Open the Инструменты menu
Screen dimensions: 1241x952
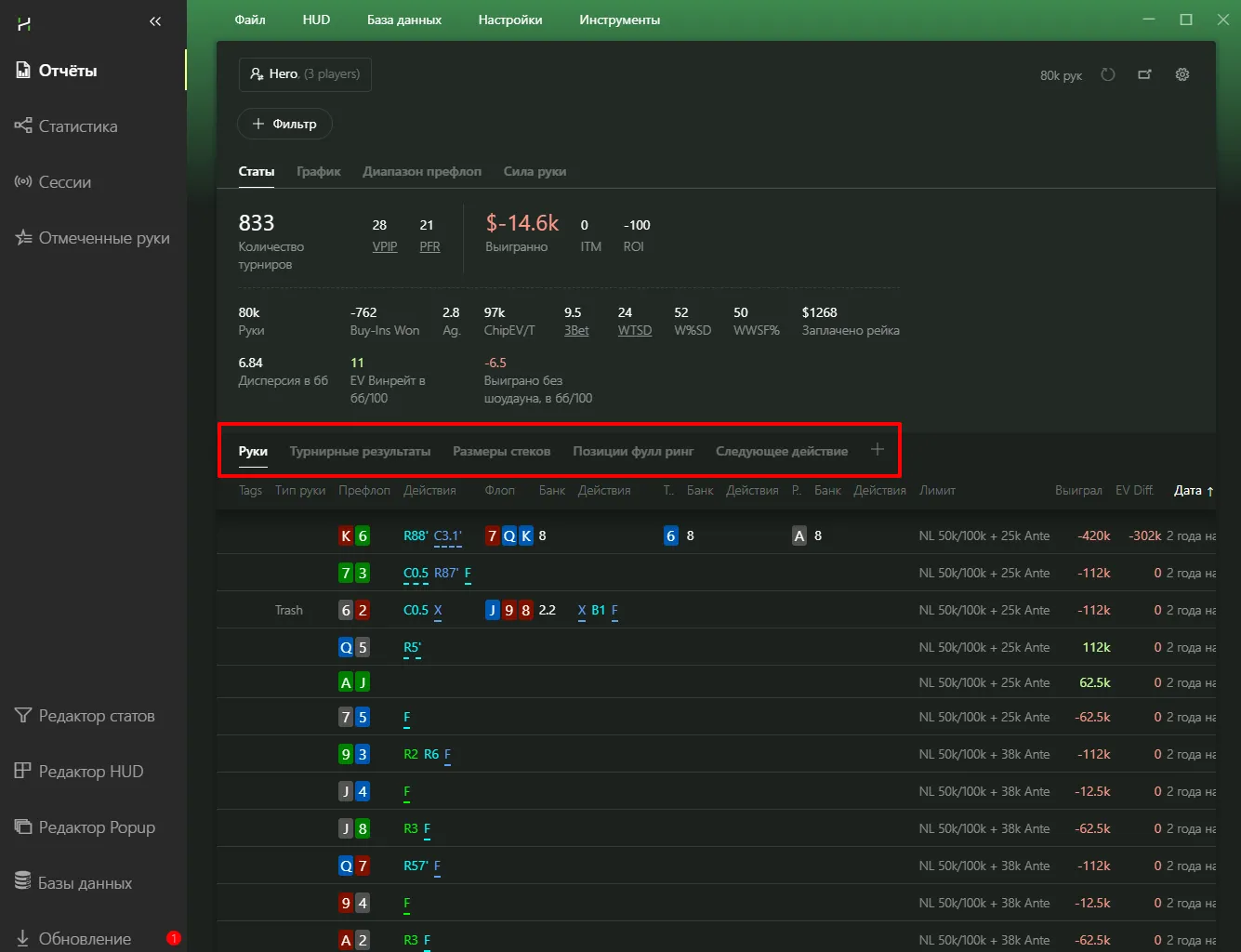coord(619,20)
